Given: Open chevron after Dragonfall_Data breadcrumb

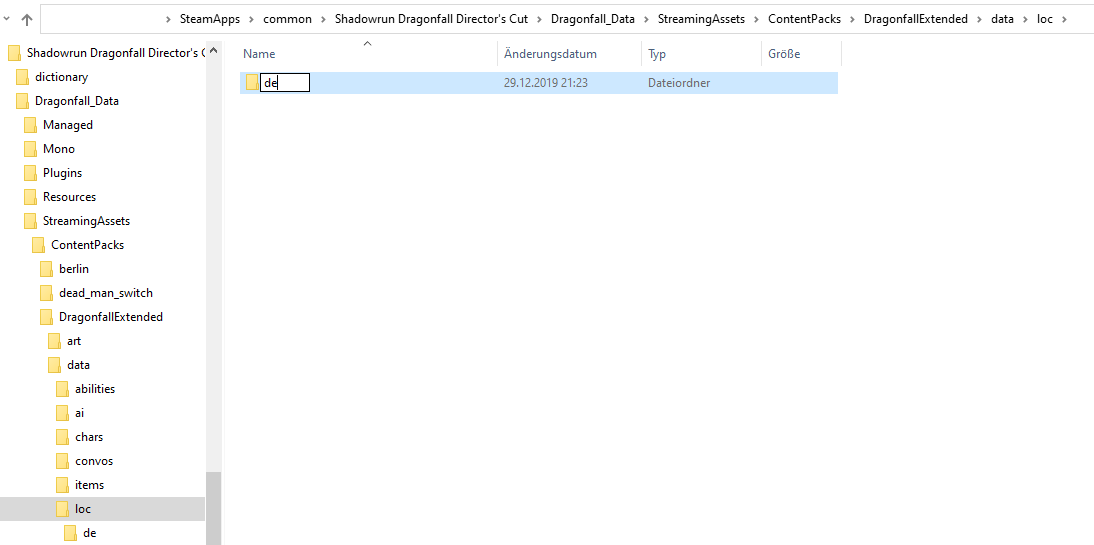Looking at the screenshot, I should coord(646,20).
